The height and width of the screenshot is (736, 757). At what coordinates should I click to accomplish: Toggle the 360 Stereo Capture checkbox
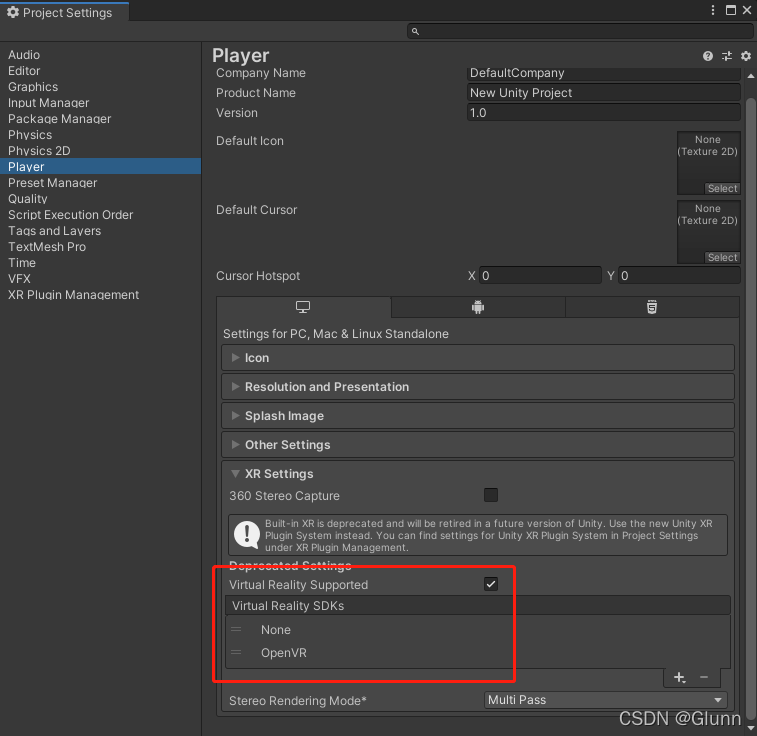(491, 495)
